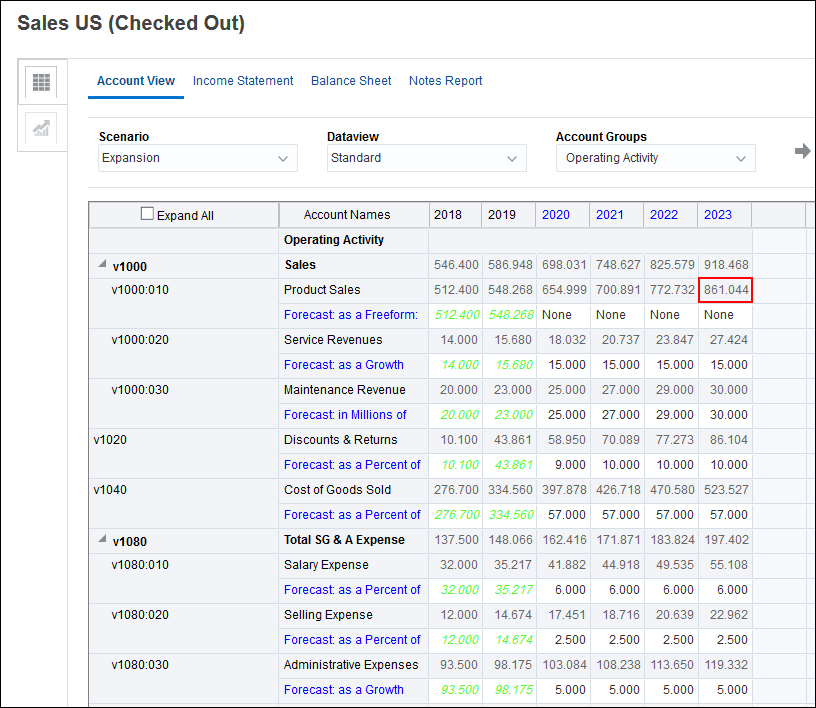Click the right arrow refresh icon
The width and height of the screenshot is (816, 708).
coord(802,151)
